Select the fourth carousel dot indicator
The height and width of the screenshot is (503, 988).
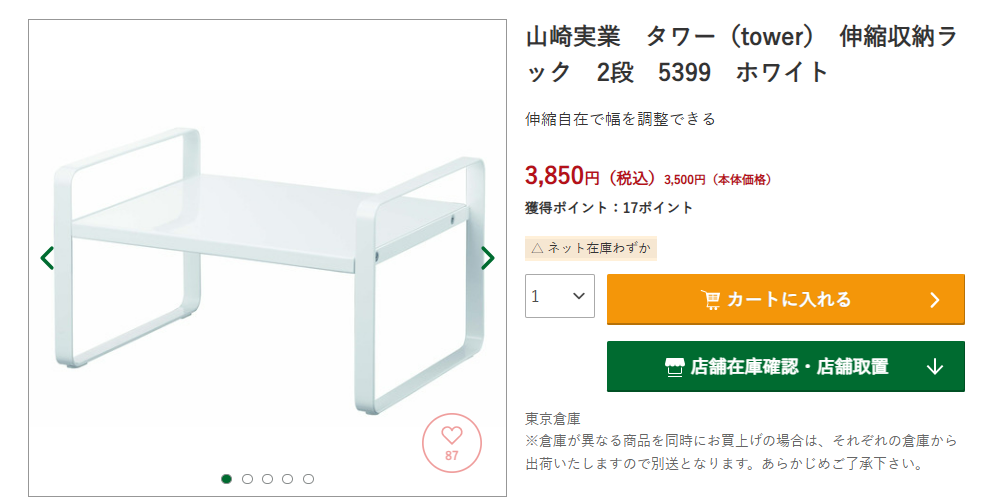click(288, 479)
